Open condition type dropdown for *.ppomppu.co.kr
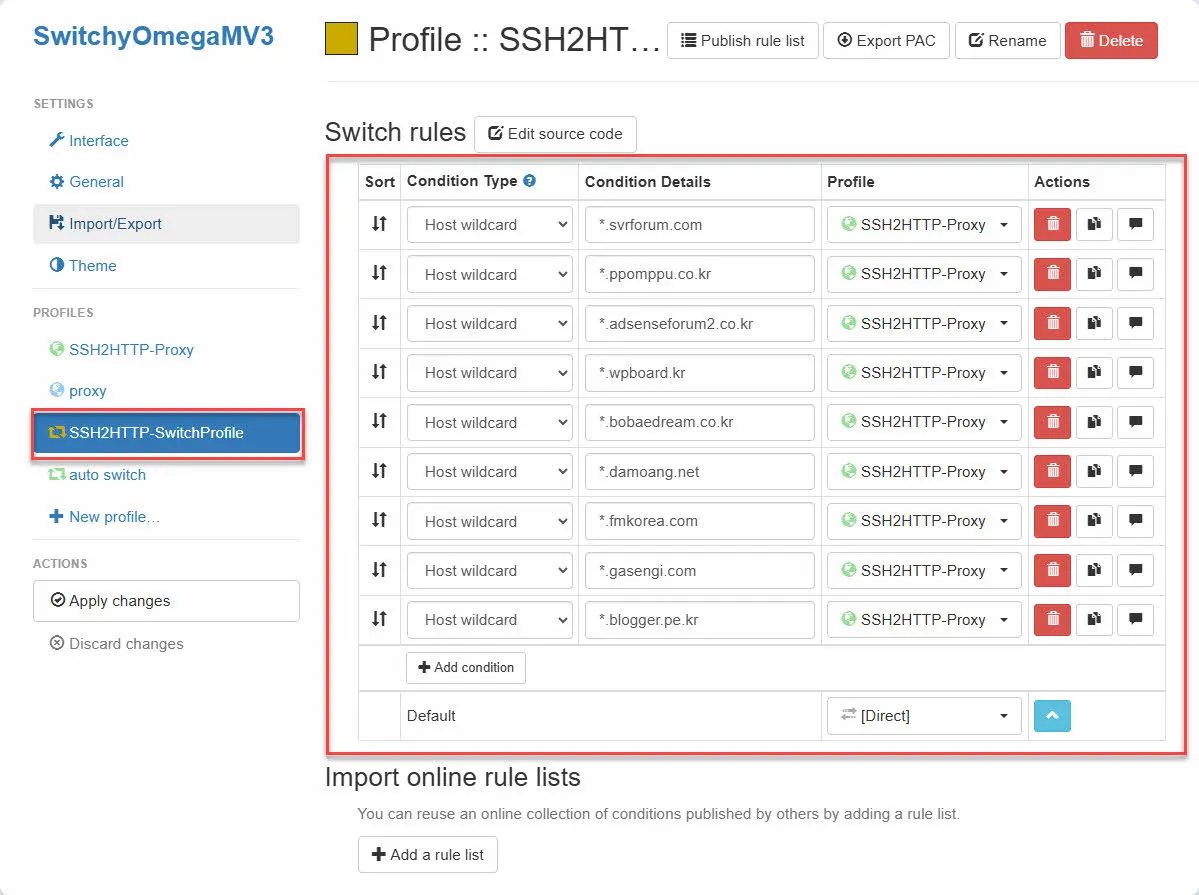 click(x=489, y=274)
